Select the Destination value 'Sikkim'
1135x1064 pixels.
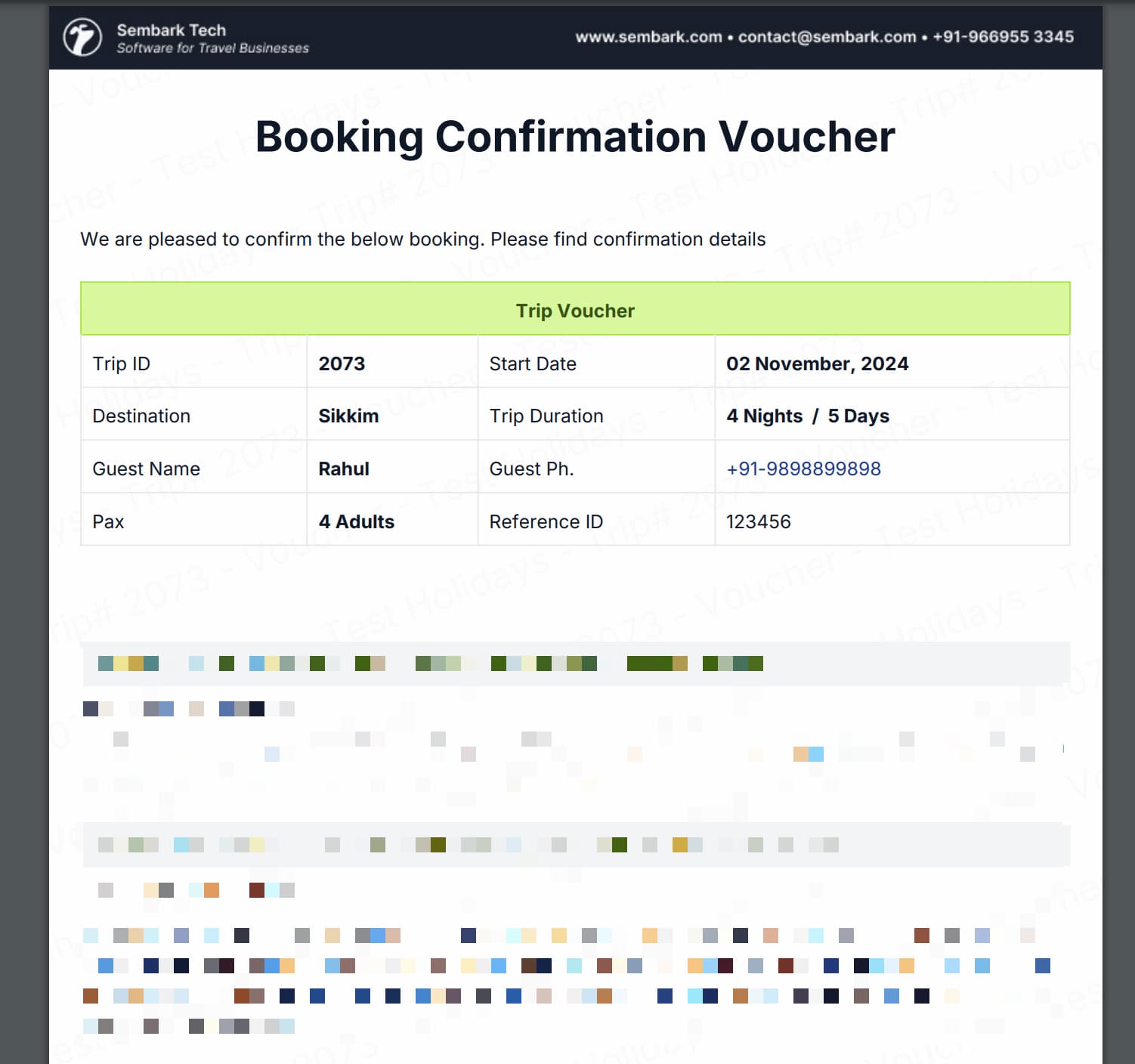(x=348, y=416)
